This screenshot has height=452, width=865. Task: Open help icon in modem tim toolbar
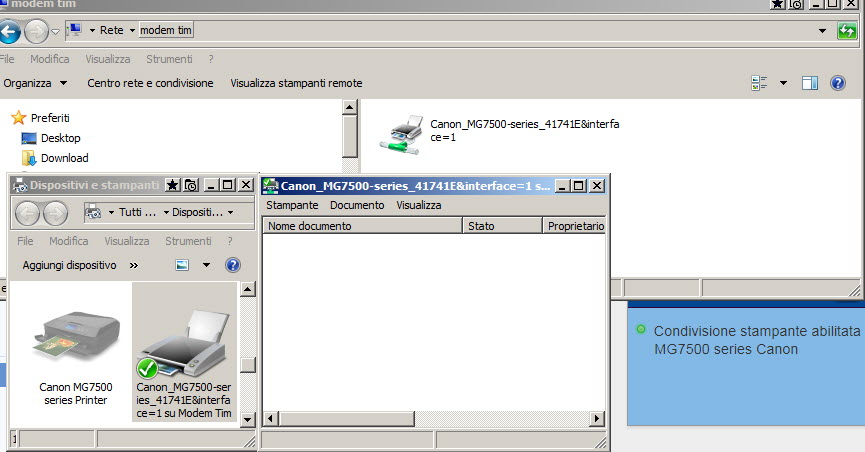click(837, 83)
